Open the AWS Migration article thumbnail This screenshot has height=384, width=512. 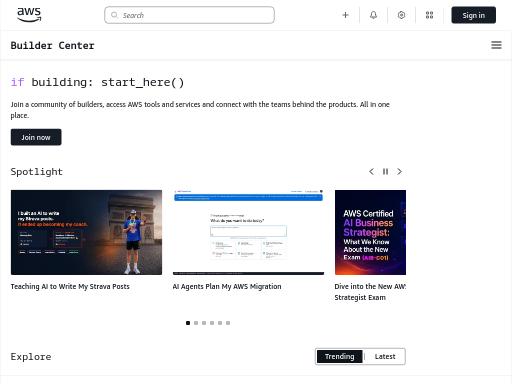248,232
